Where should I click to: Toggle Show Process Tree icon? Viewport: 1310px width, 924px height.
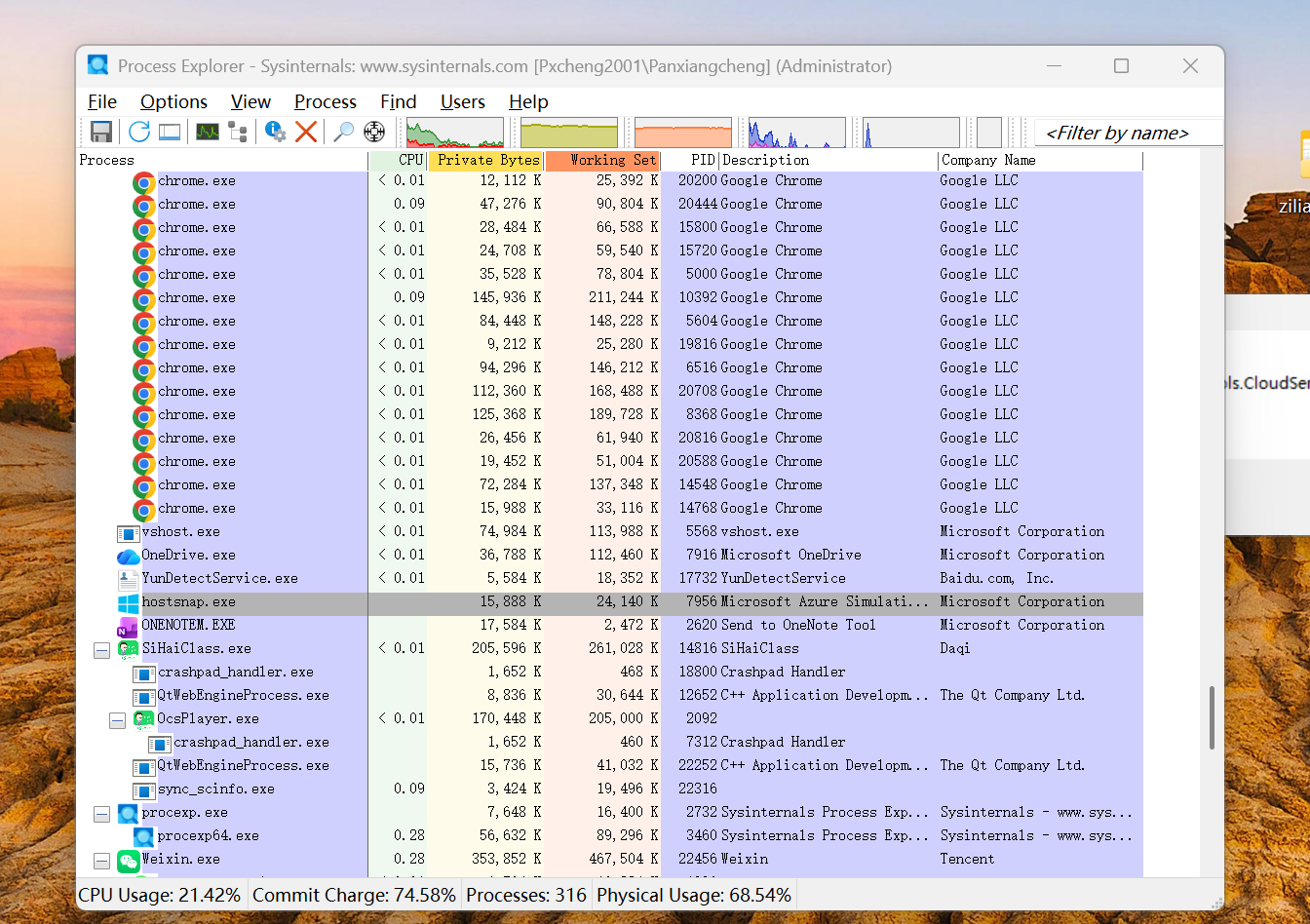coord(238,132)
